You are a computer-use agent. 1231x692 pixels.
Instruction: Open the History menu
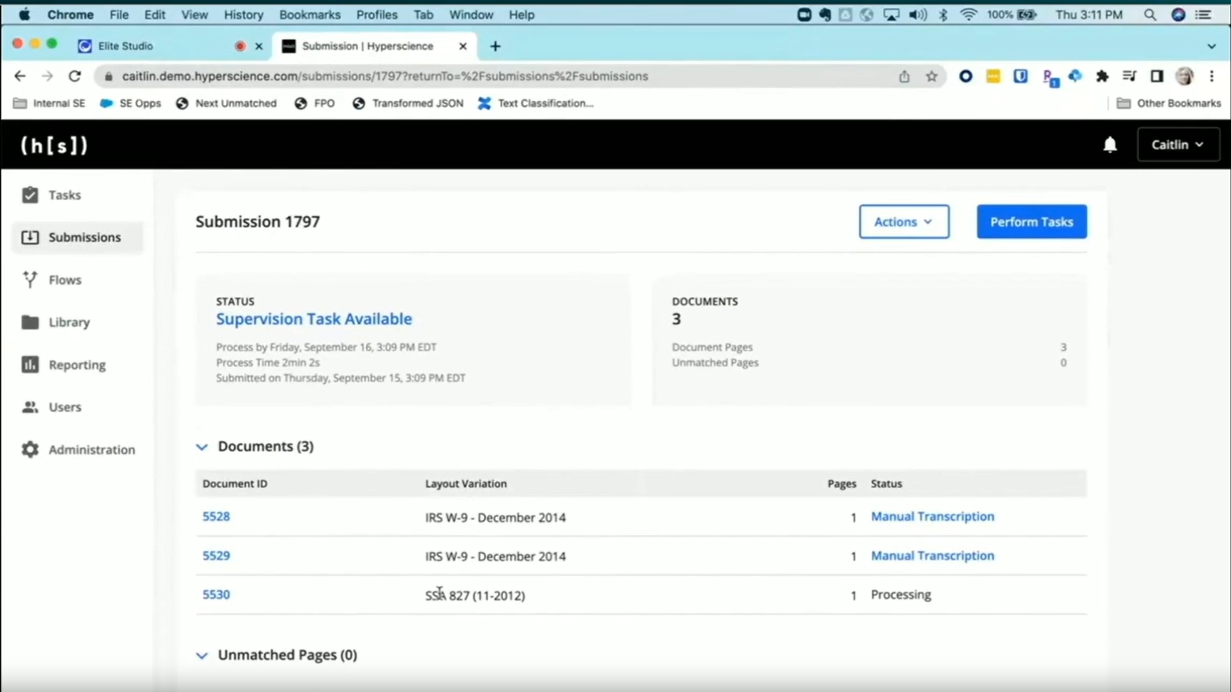(243, 15)
